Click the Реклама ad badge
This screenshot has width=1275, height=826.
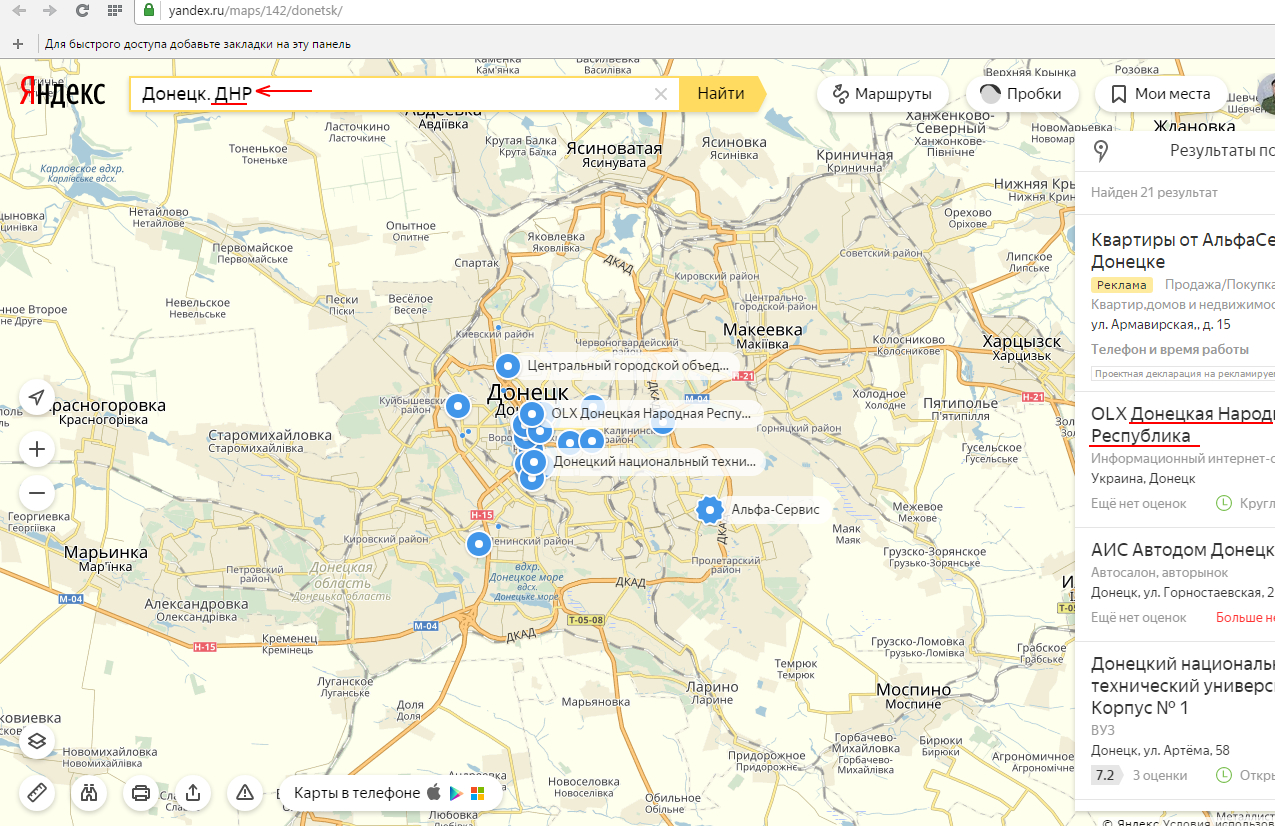tap(1122, 285)
